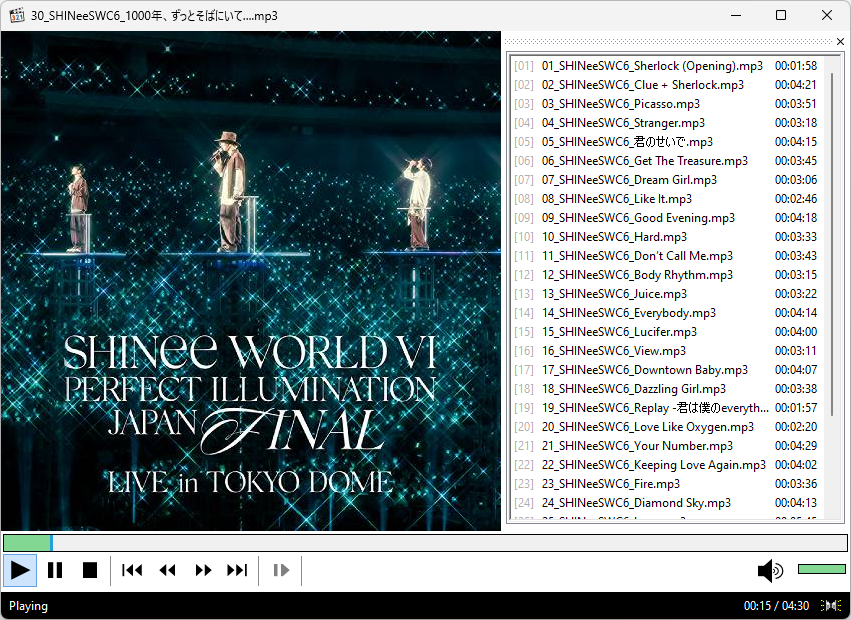851x620 pixels.
Task: Select 22_SHINeeSWC6_Keeping Love Again.mp3
Action: (x=666, y=465)
